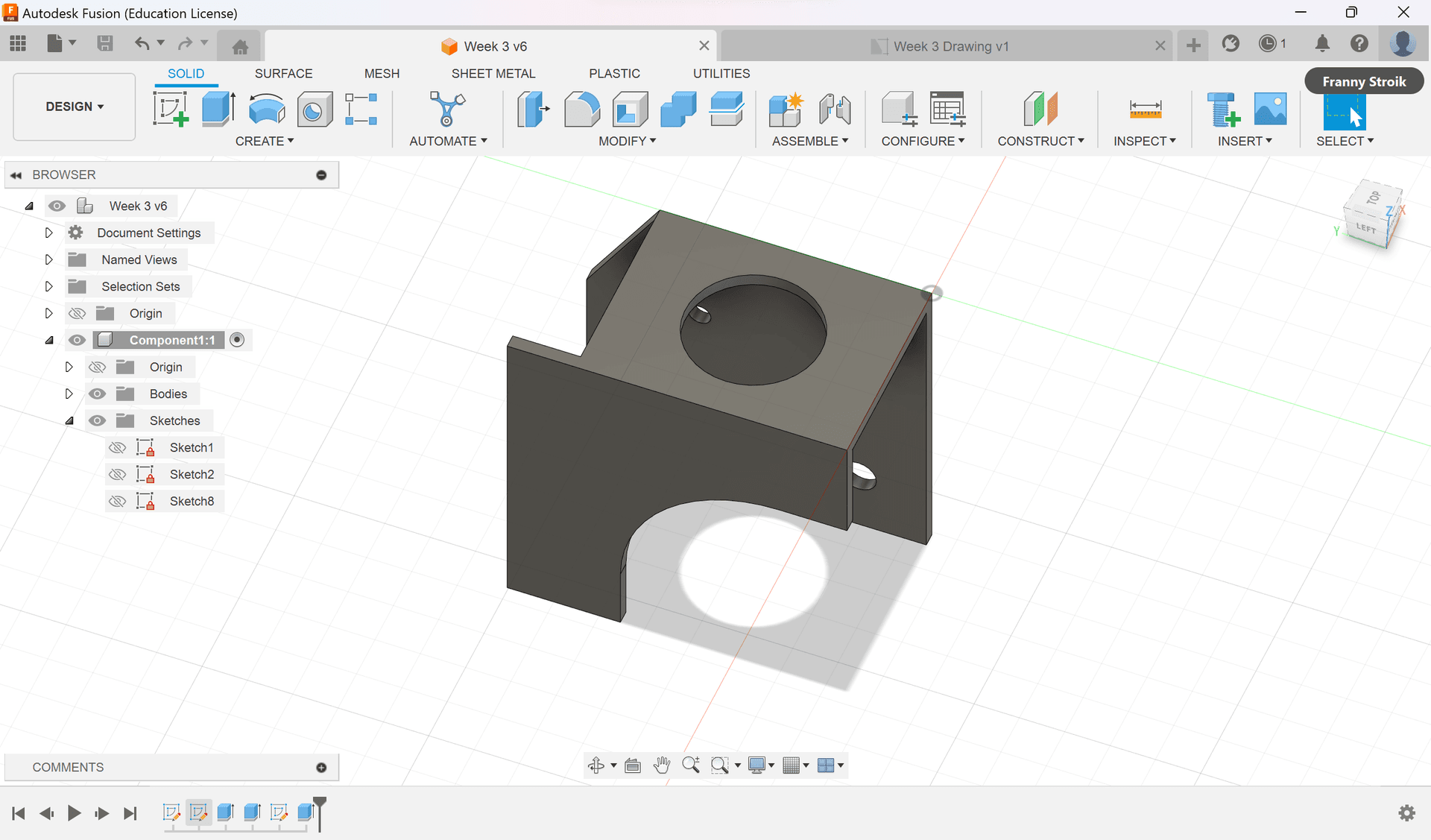This screenshot has width=1431, height=840.
Task: Switch to the PLASTIC tab
Action: tap(614, 73)
